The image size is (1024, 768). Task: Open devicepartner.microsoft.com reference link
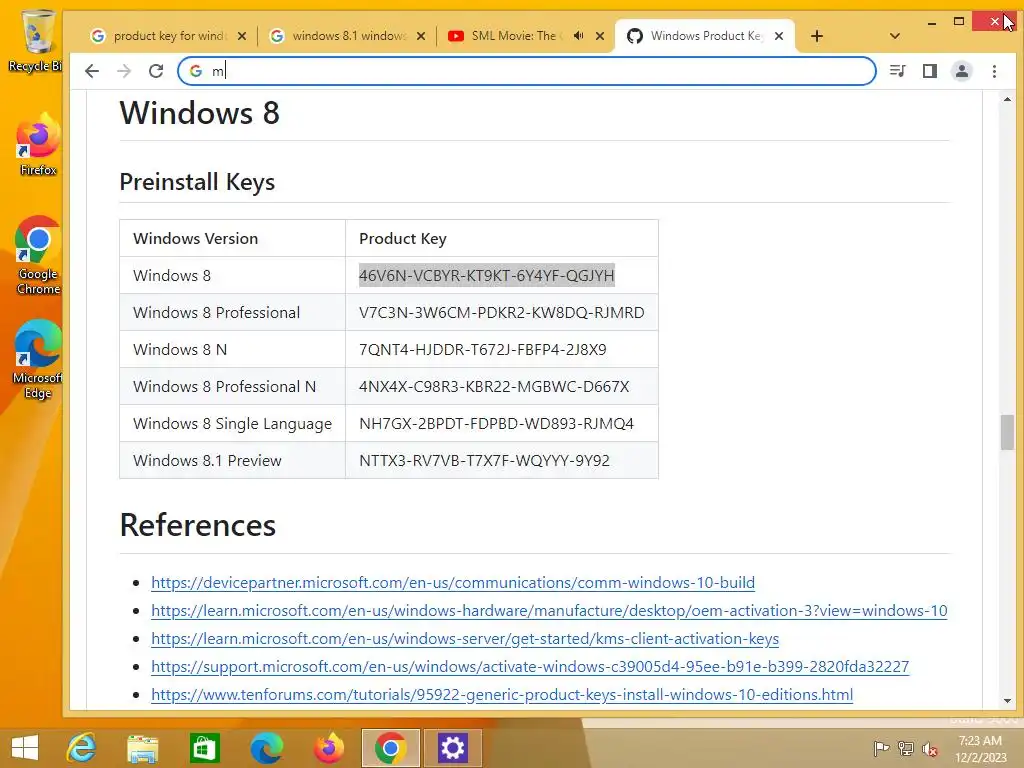coord(453,583)
